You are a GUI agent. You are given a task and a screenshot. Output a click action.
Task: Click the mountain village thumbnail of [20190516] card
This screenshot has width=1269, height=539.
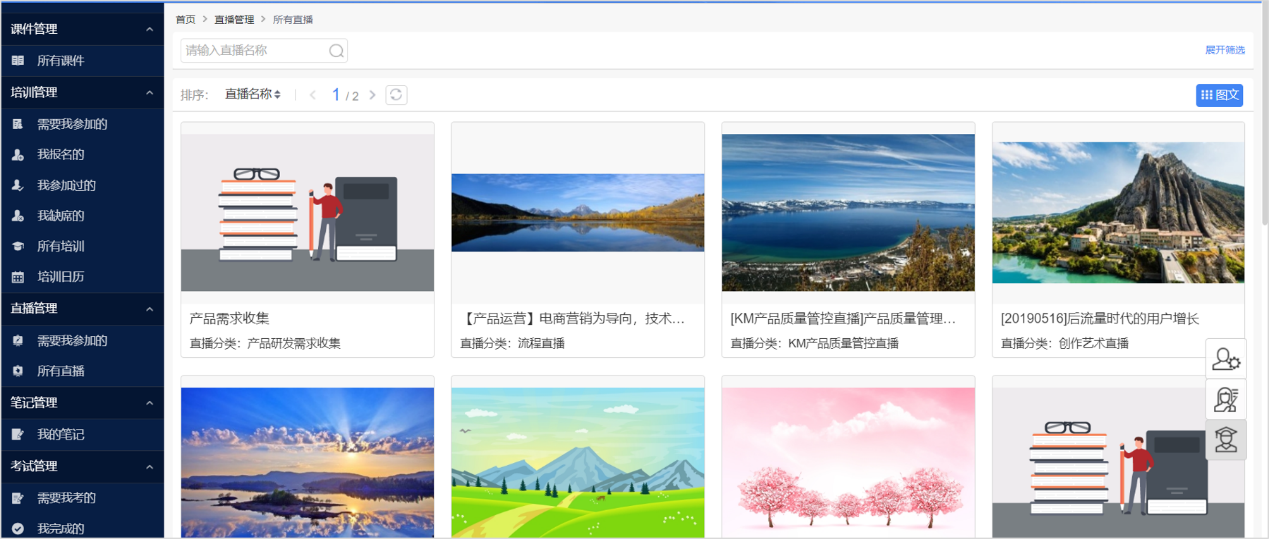(x=1118, y=213)
